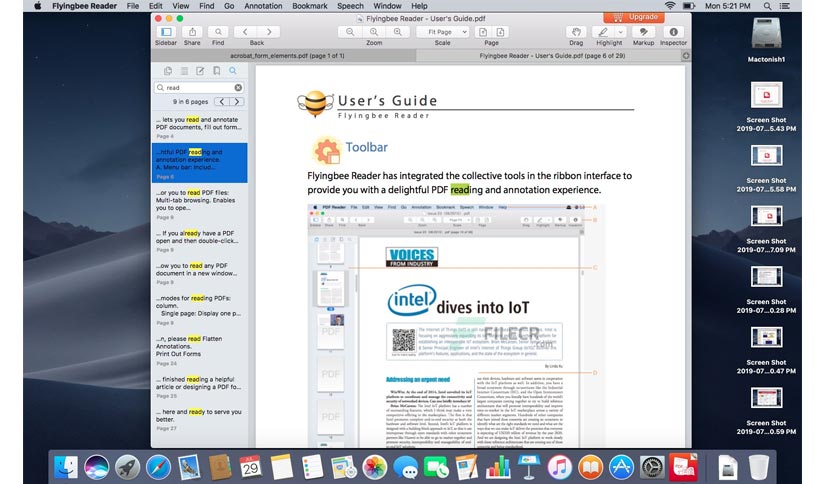Open the Apple menu
Screen dimensions: 836x484
pyautogui.click(x=38, y=6)
